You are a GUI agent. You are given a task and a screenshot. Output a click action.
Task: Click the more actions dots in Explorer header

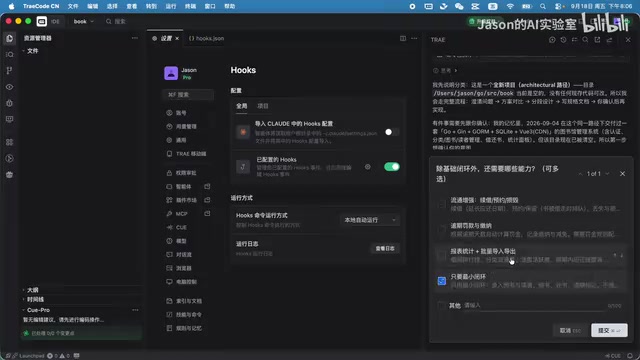[135, 38]
